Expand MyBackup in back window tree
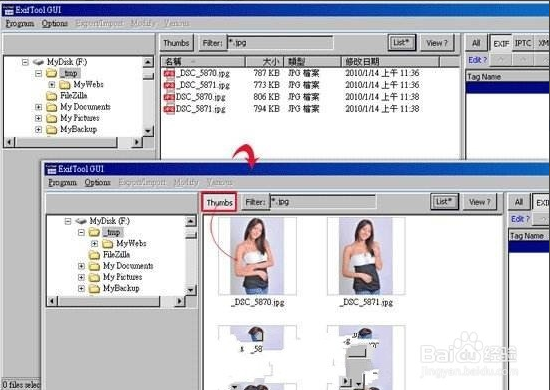Image resolution: width=550 pixels, height=390 pixels. click(x=38, y=129)
